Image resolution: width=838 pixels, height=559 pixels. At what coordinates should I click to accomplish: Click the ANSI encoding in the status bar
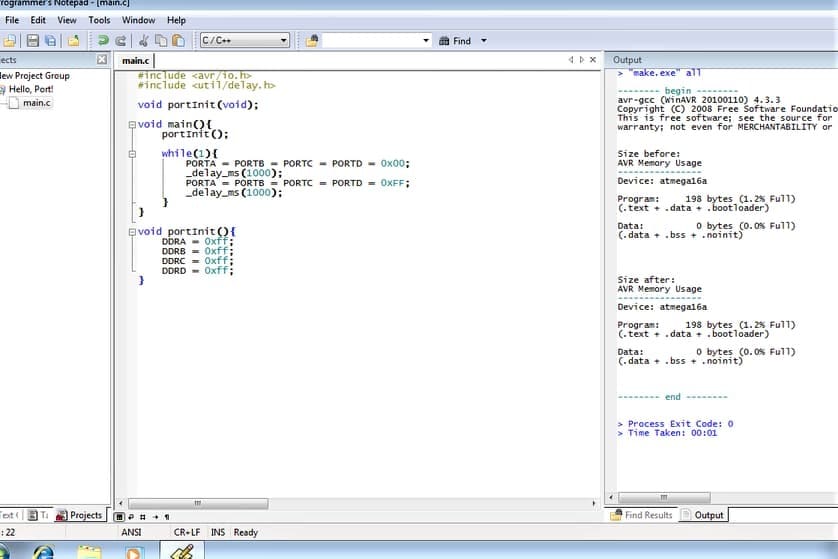click(x=131, y=532)
